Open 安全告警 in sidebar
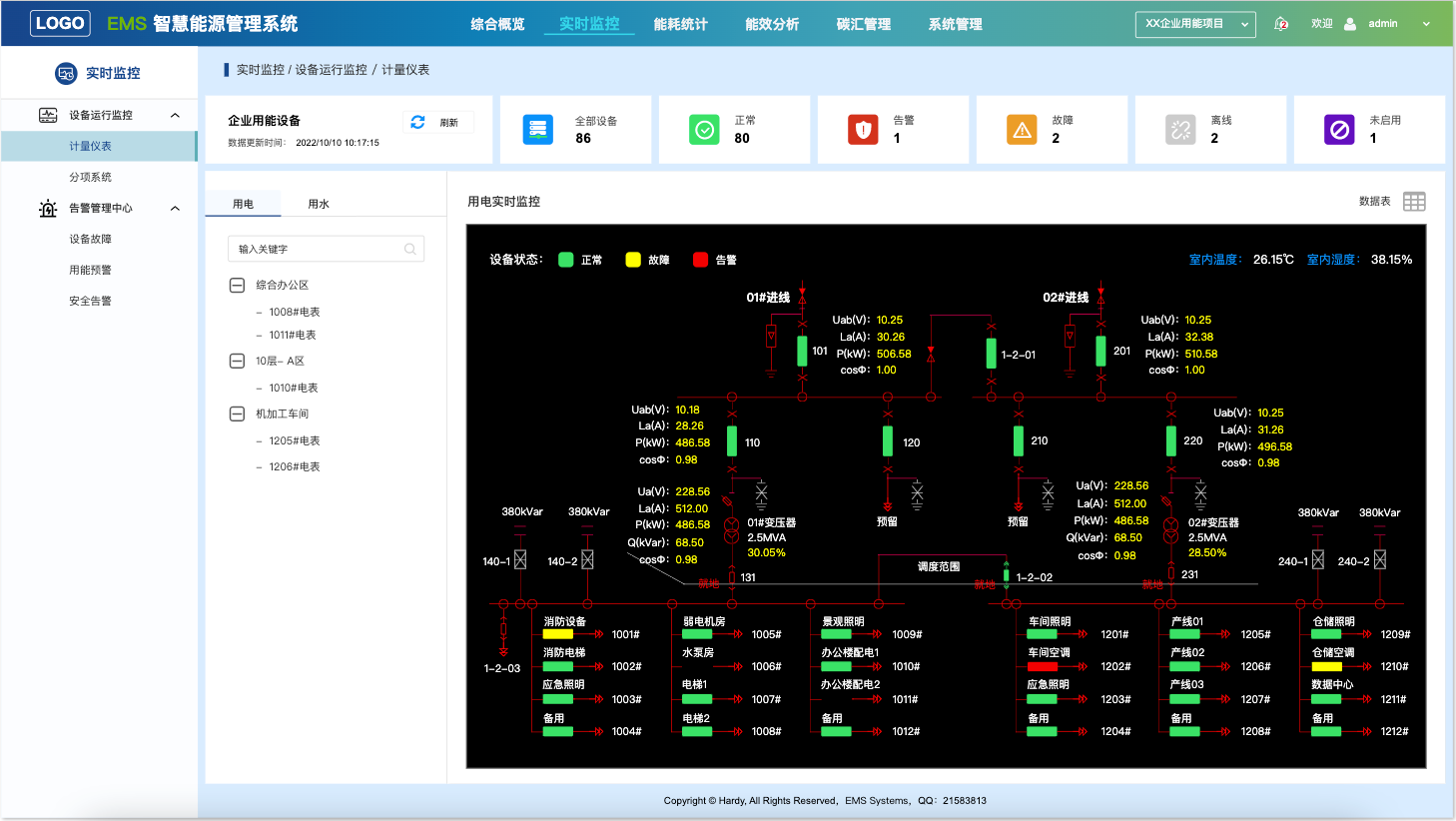 [x=90, y=301]
